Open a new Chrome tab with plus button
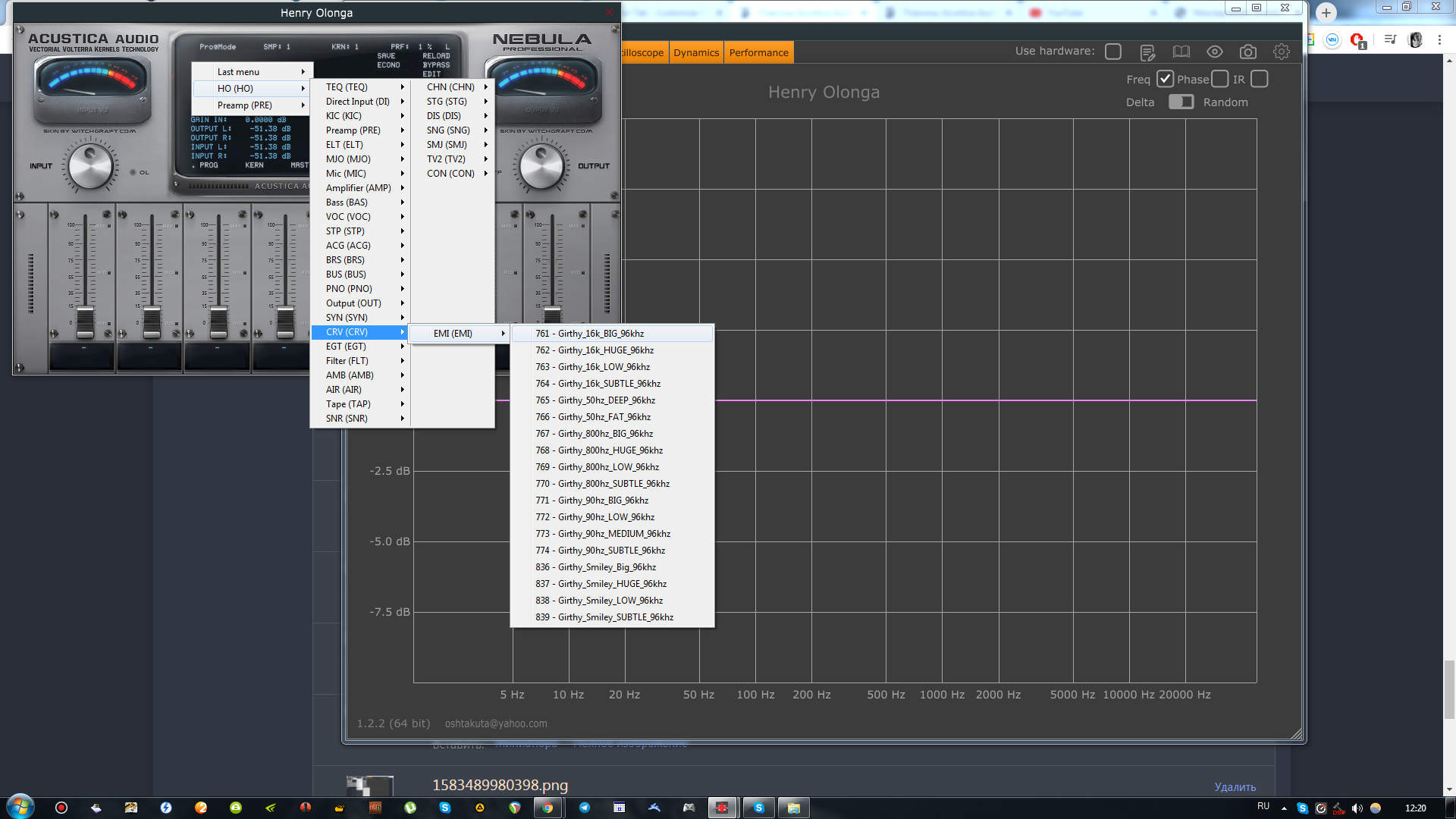 click(x=1326, y=13)
